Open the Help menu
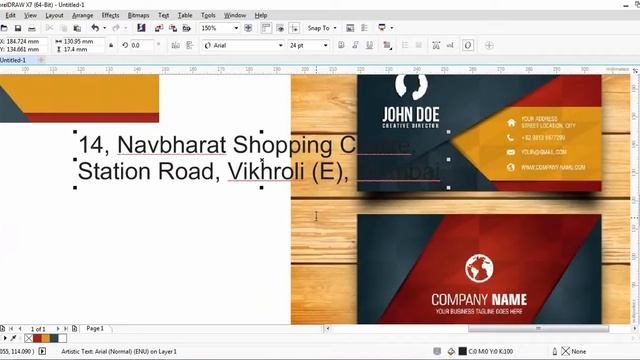Image resolution: width=640 pixels, height=360 pixels. pyautogui.click(x=261, y=16)
